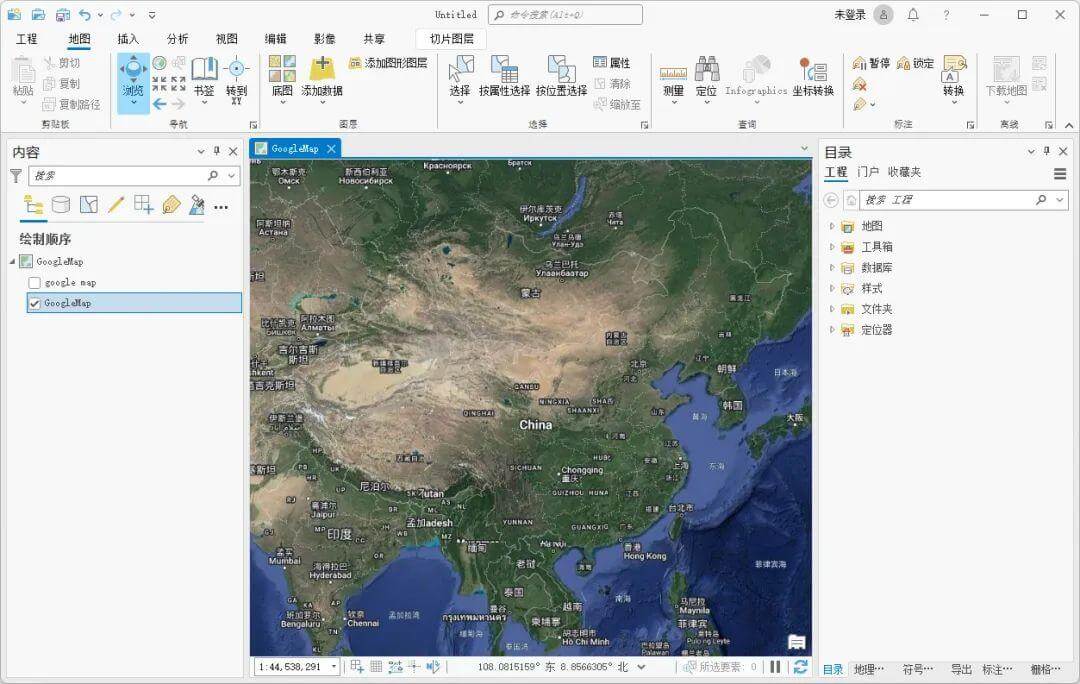The height and width of the screenshot is (684, 1080).
Task: Open the Bookmarks (书签) tool
Action: (204, 73)
